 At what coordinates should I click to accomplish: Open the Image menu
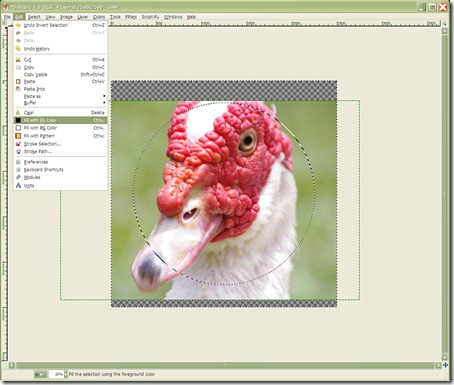click(66, 17)
